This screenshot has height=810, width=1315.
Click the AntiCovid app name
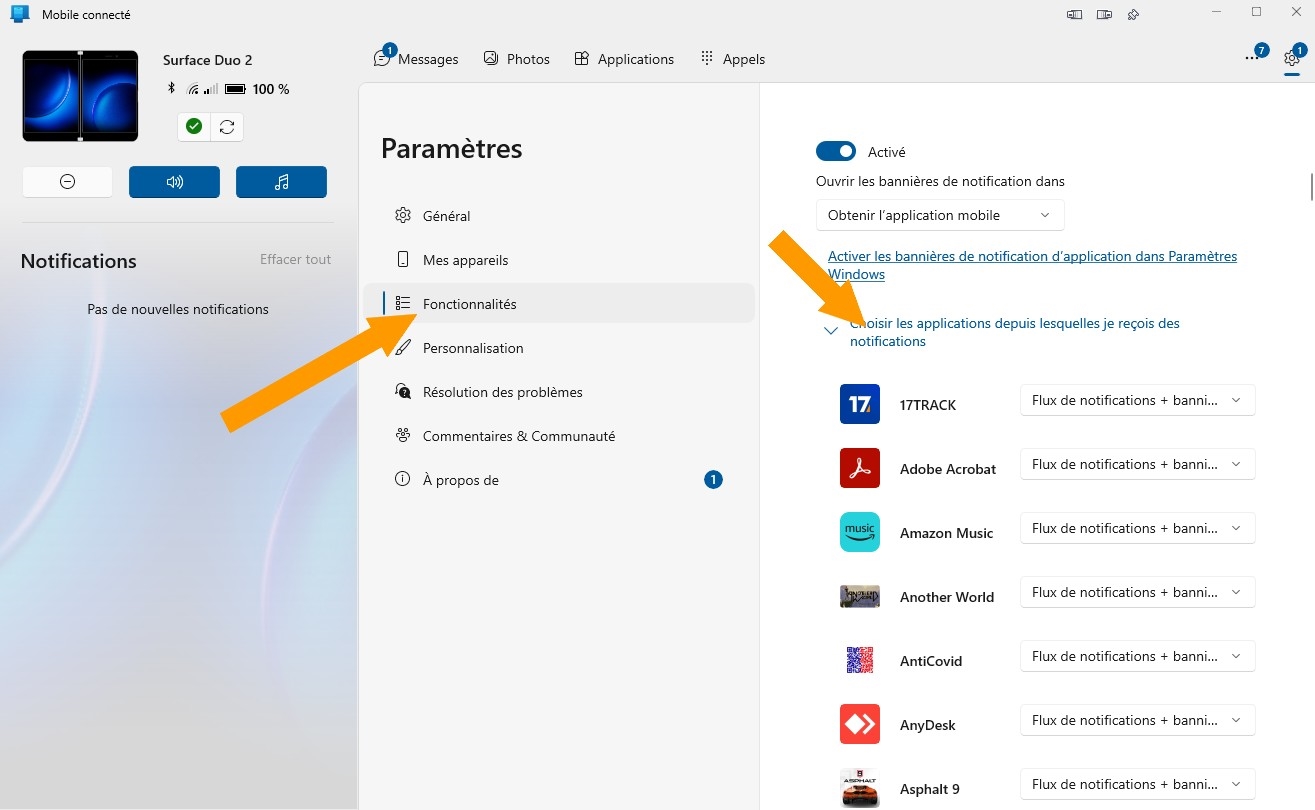931,661
